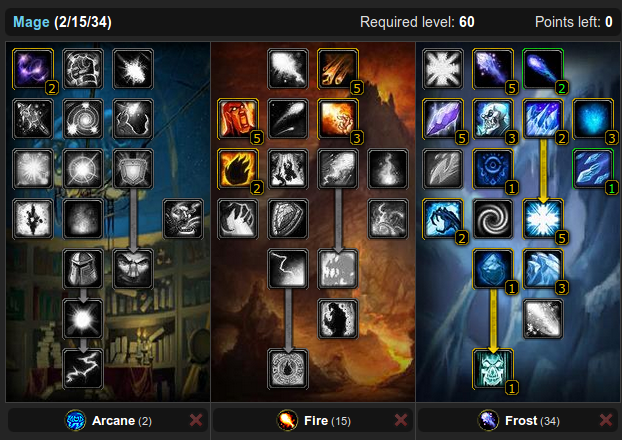Select Arcane talent with 2 points

pyautogui.click(x=33, y=69)
